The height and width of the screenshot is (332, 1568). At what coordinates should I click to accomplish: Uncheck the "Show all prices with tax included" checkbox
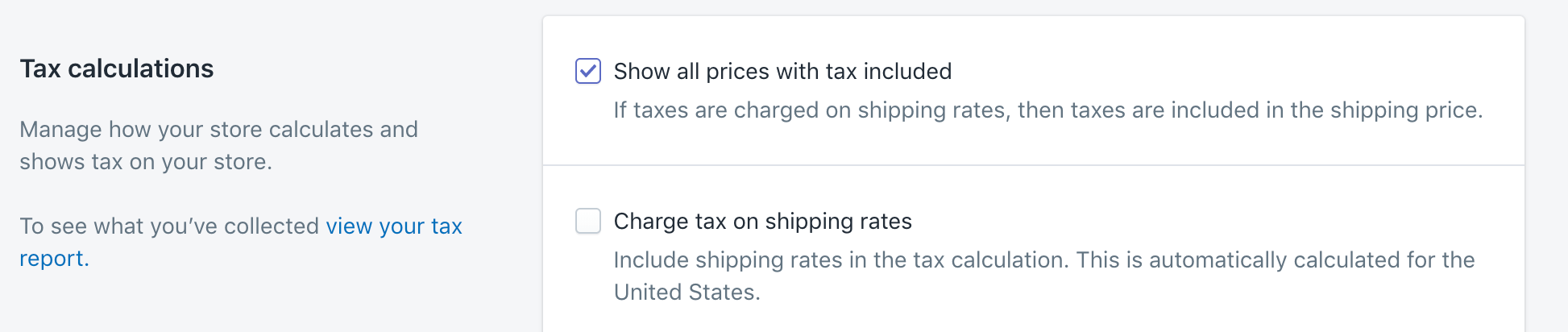(x=588, y=71)
